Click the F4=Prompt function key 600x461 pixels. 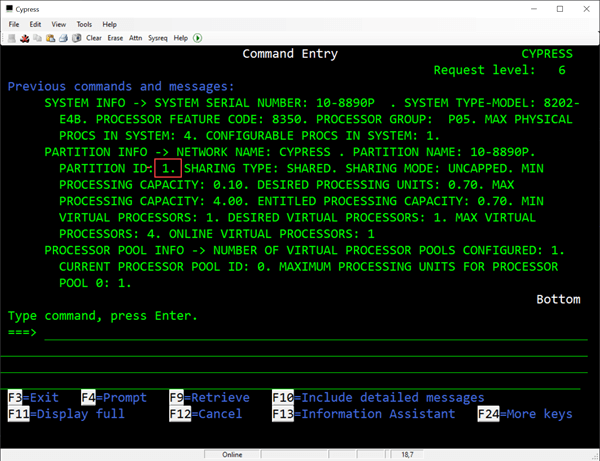[114, 397]
